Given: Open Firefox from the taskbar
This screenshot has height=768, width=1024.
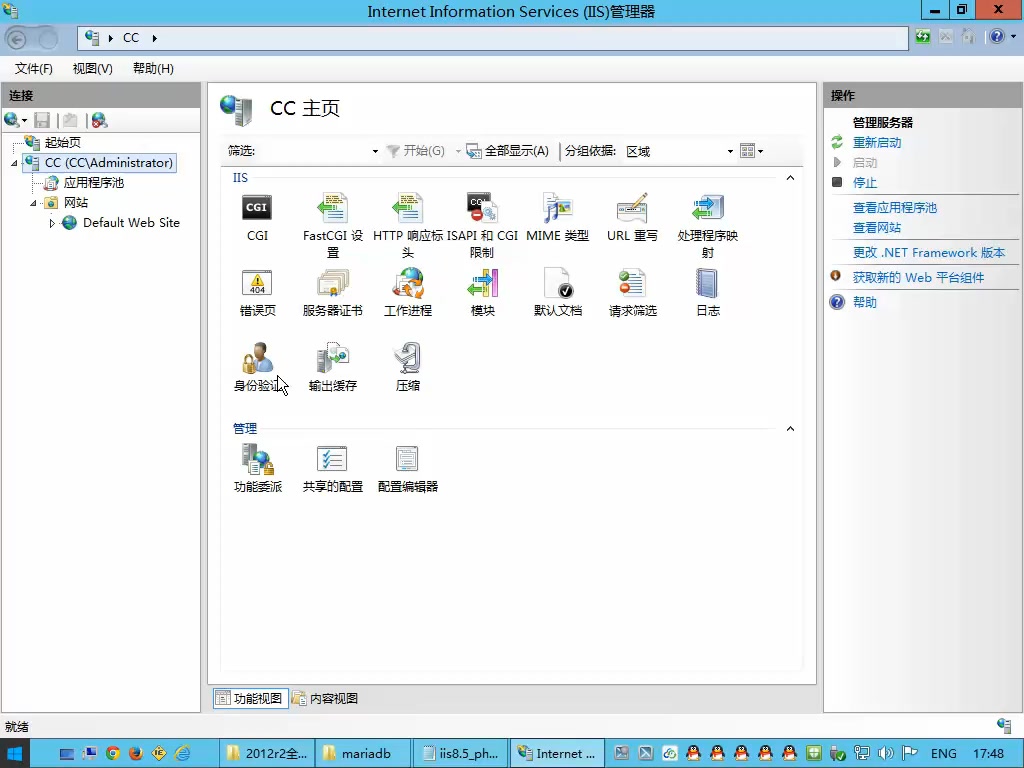Looking at the screenshot, I should [x=136, y=754].
